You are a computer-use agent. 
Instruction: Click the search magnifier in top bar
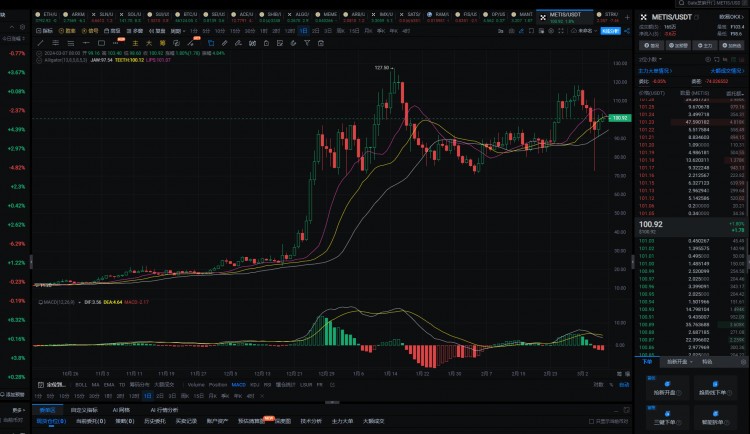coord(682,3)
